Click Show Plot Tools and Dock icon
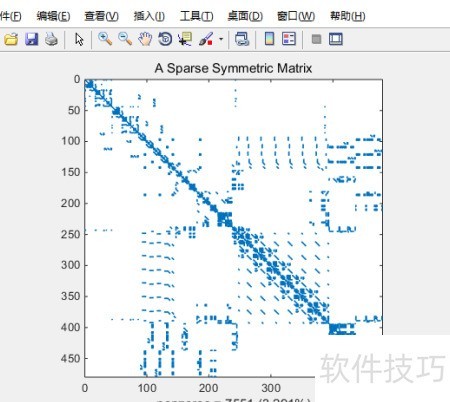Screen dimensions: 450x402 pos(336,39)
